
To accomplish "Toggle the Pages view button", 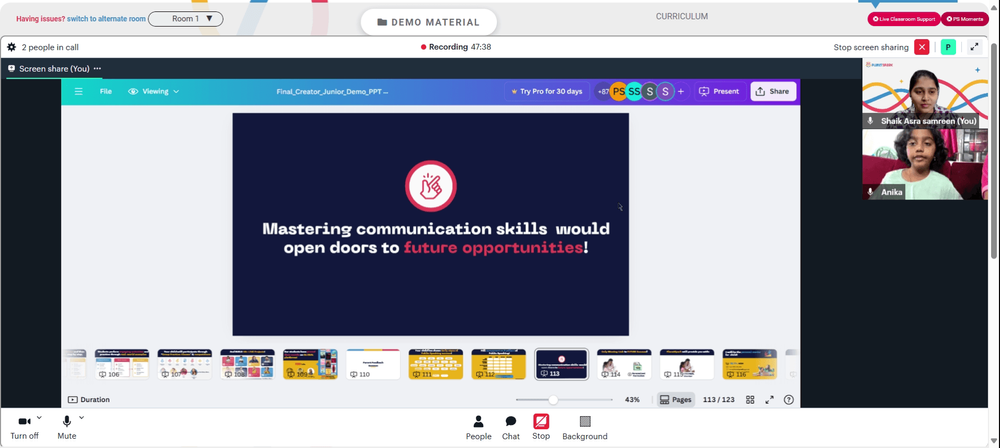I will click(x=675, y=399).
